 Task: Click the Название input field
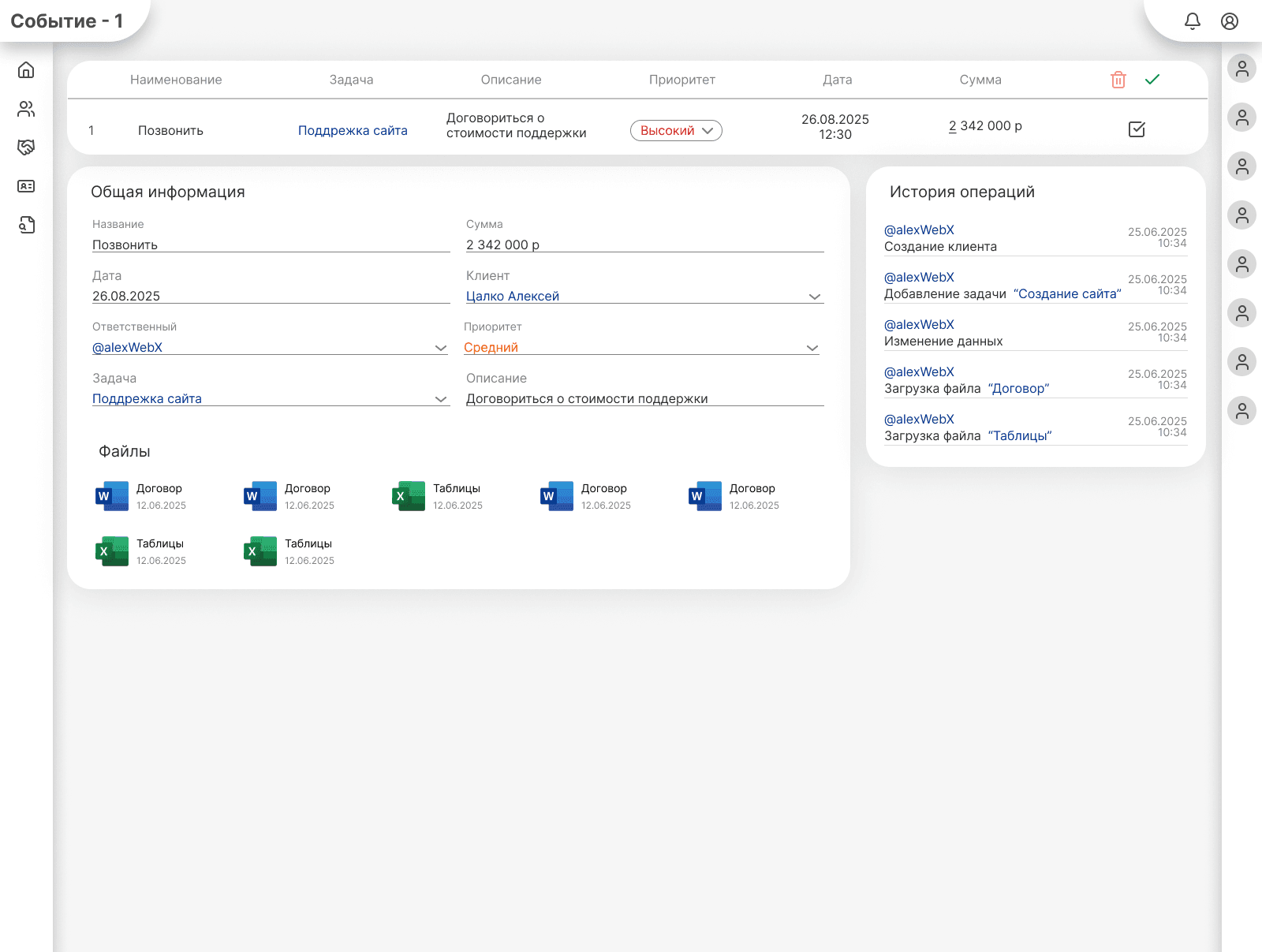(271, 245)
